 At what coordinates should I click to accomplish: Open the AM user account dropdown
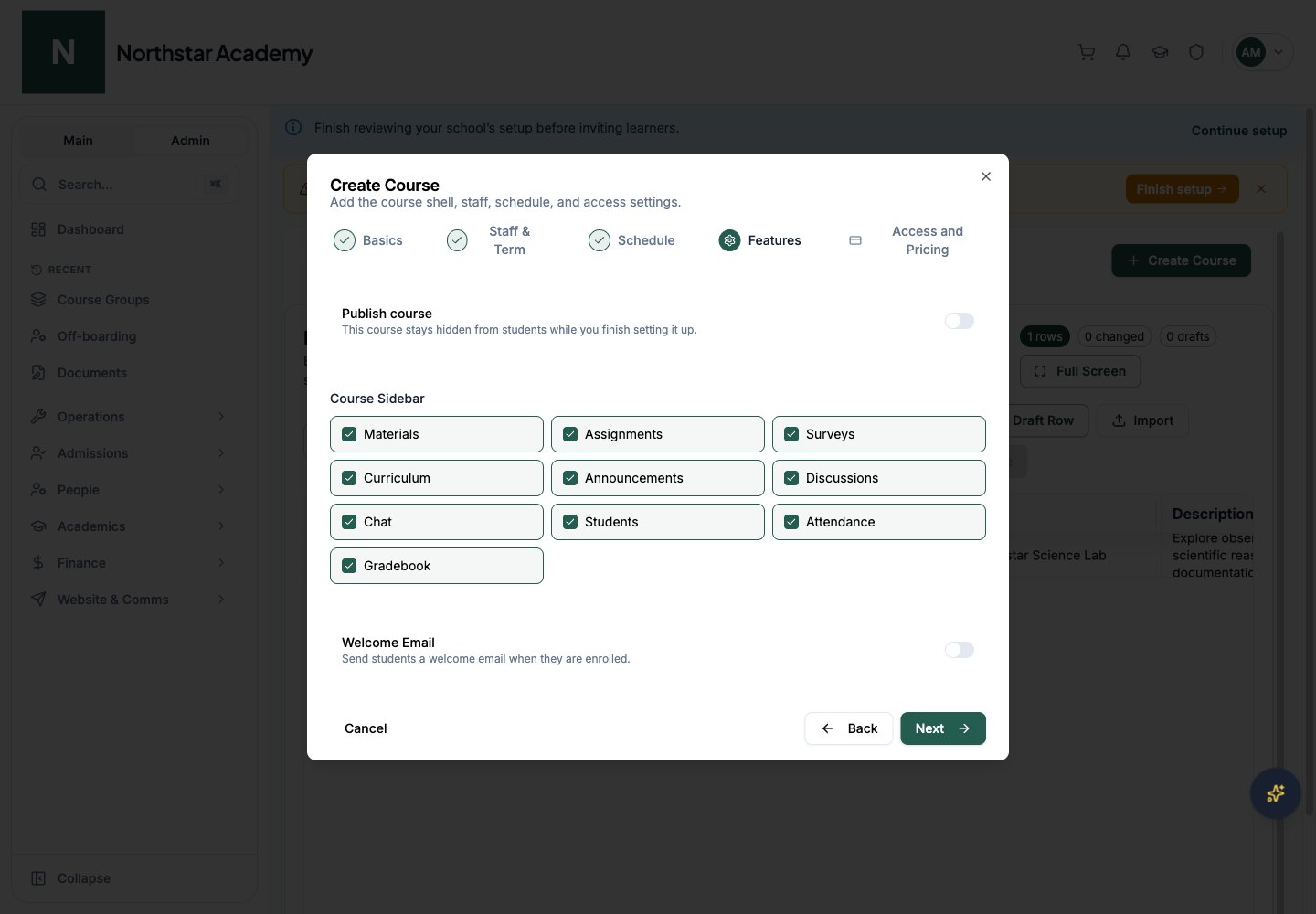[x=1263, y=52]
